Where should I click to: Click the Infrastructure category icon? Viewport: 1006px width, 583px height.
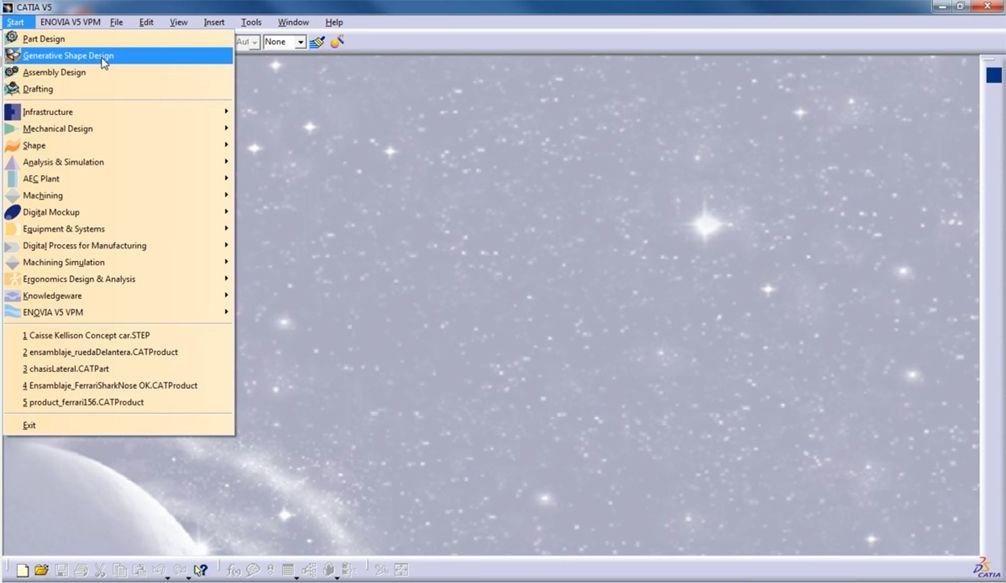12,112
